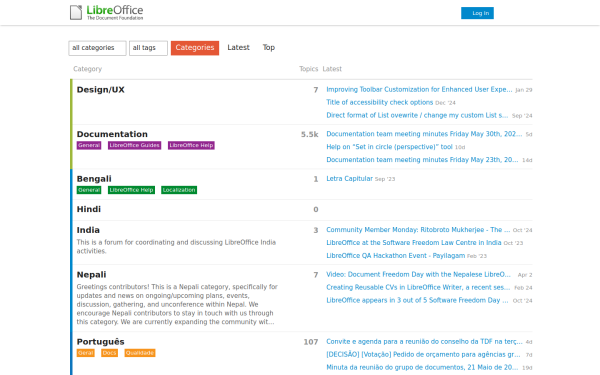Open 'Creating Reusable CVs in LibreOffice Writer' topic
600x375 pixels.
tap(418, 287)
